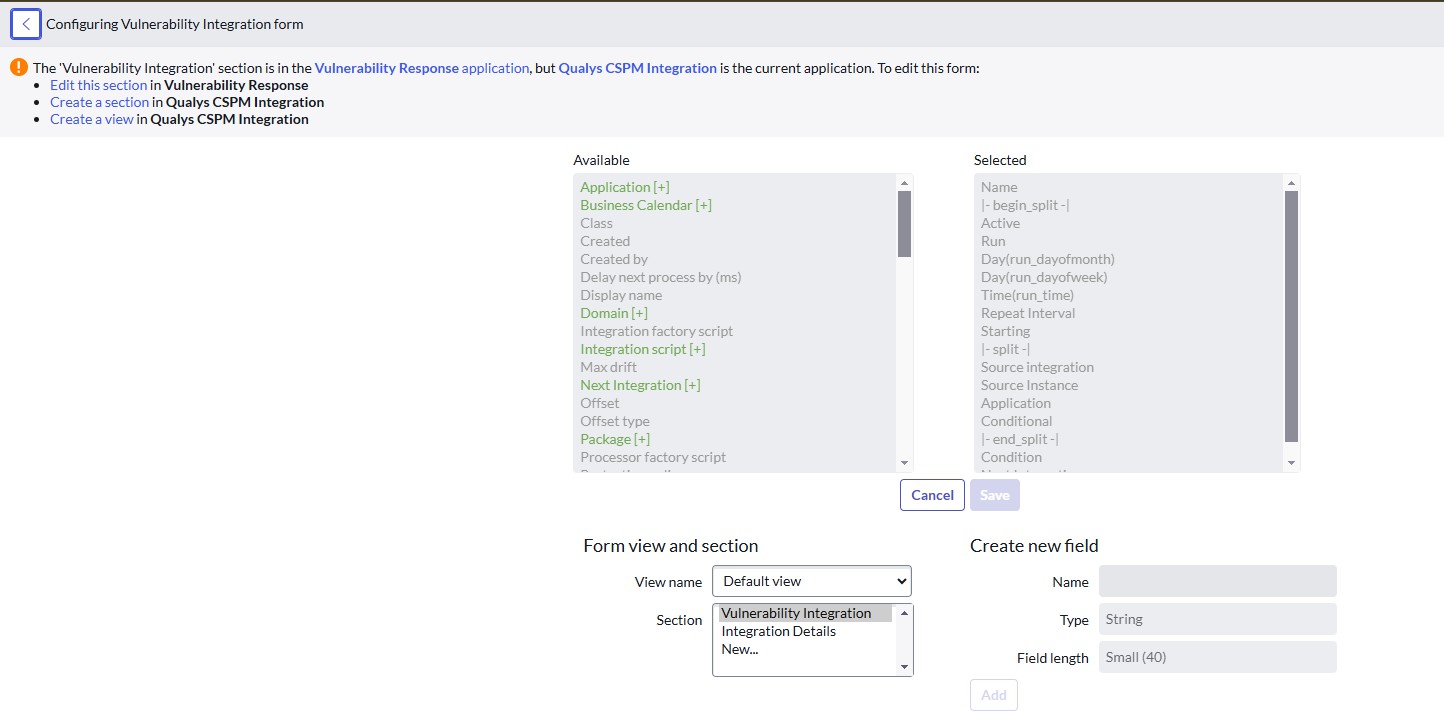1444x711 pixels.
Task: Click the Selected list scroll-down arrow
Action: [1291, 463]
